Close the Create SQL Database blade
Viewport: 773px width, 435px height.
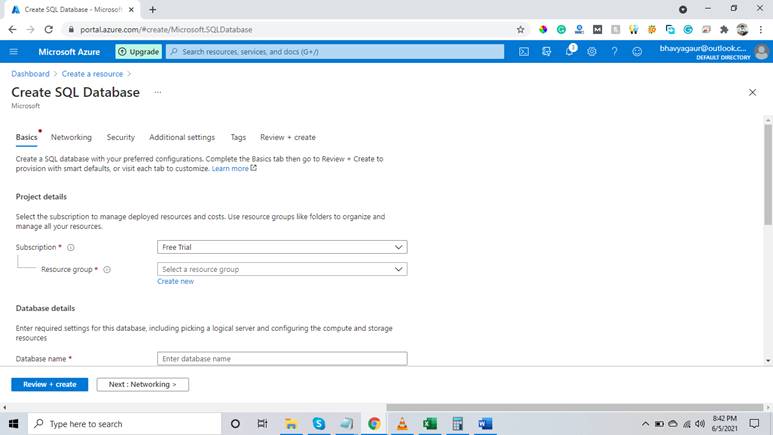(x=752, y=92)
